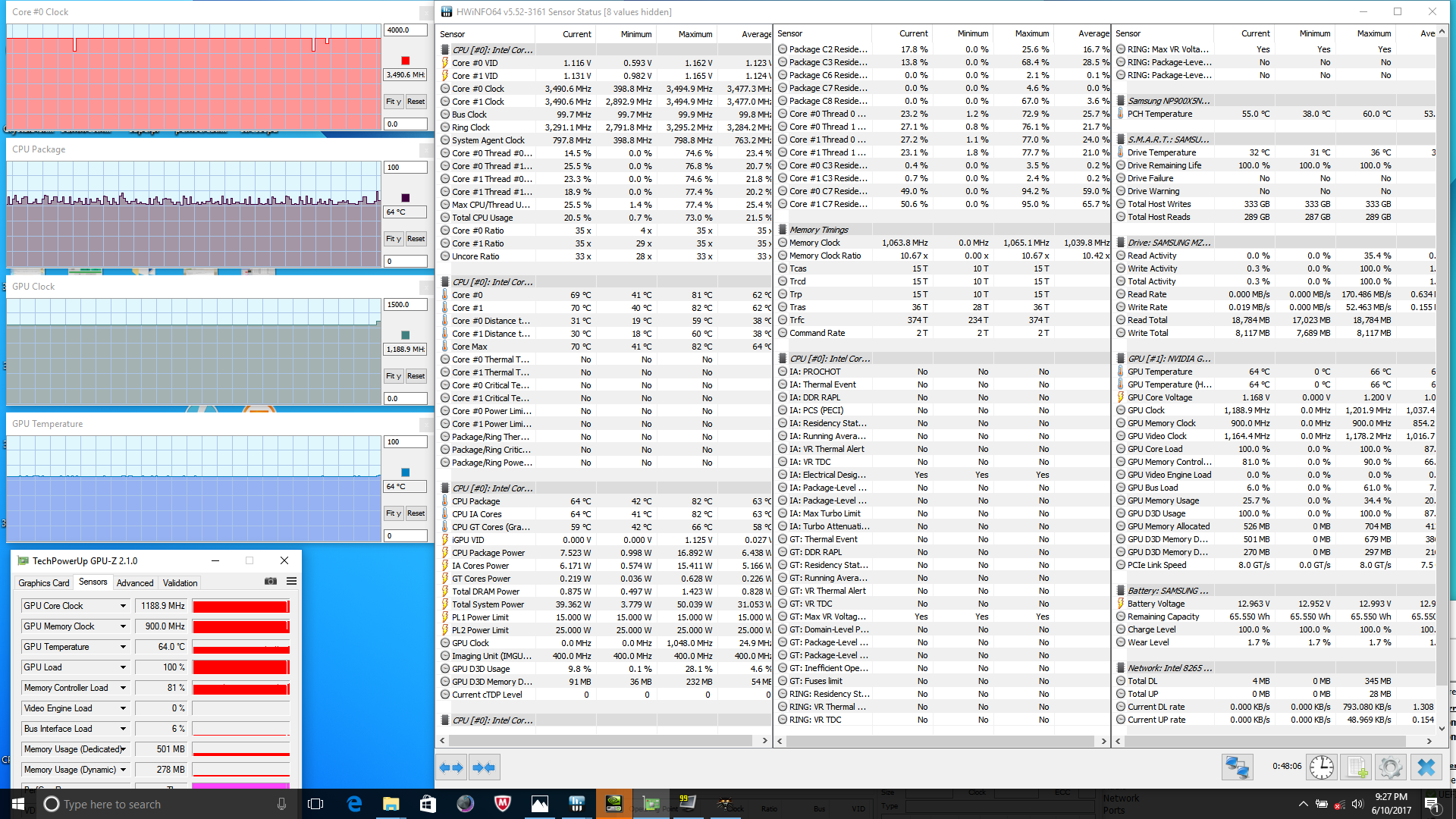Click Fit y in the Core #0 Clock graph
Screen dimensions: 1456x819
point(394,102)
